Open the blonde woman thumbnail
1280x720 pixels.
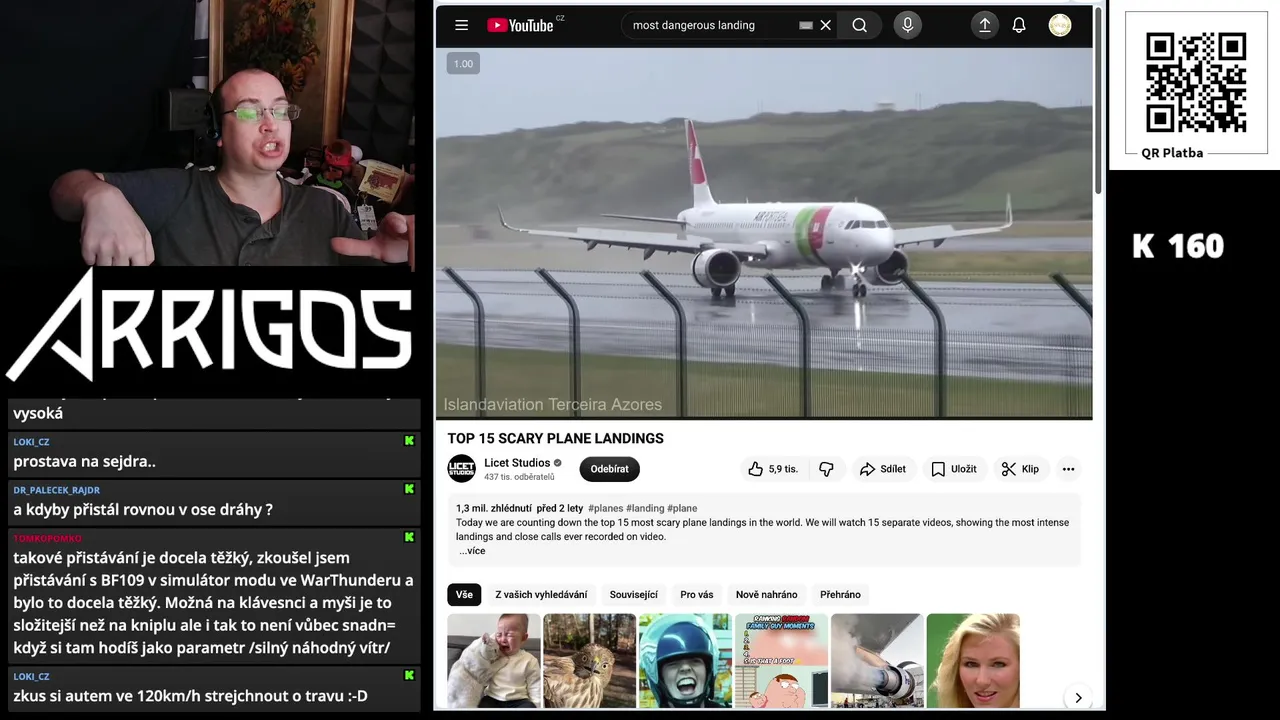pos(973,661)
